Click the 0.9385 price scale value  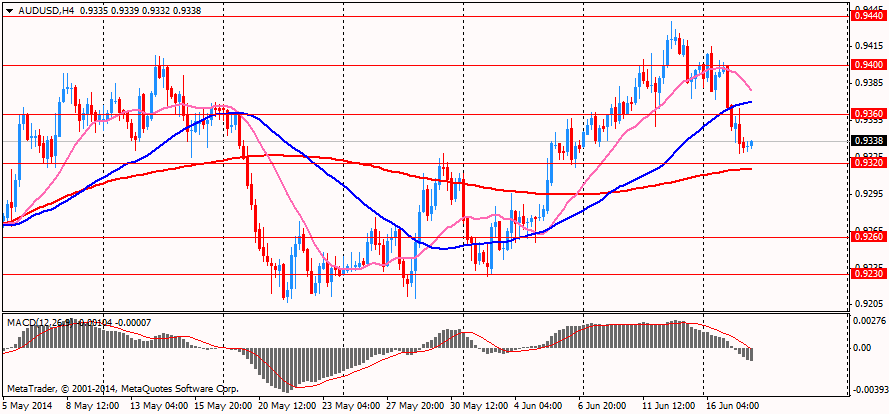(x=868, y=83)
